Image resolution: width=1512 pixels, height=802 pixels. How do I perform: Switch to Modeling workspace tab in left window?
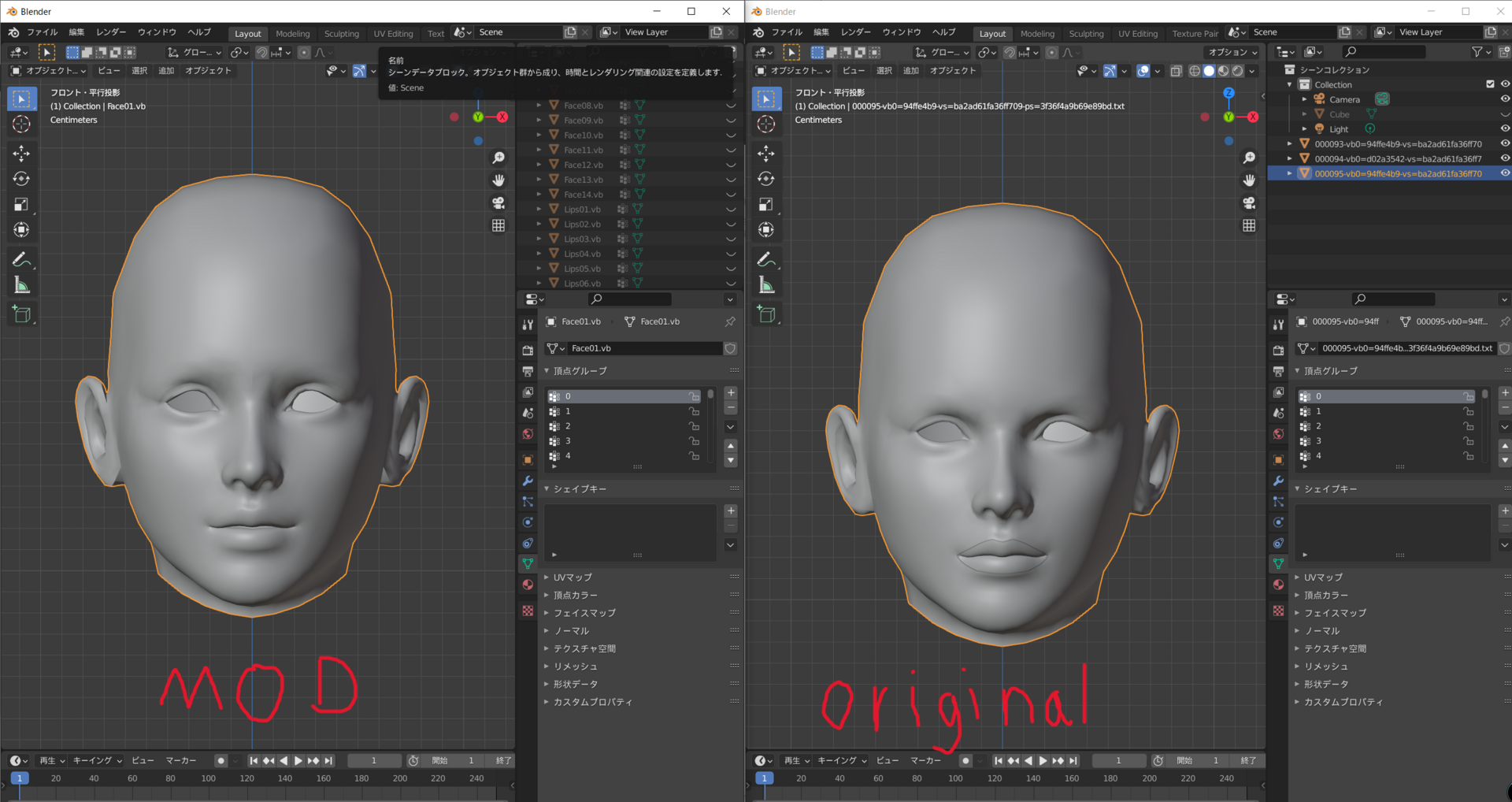tap(293, 33)
